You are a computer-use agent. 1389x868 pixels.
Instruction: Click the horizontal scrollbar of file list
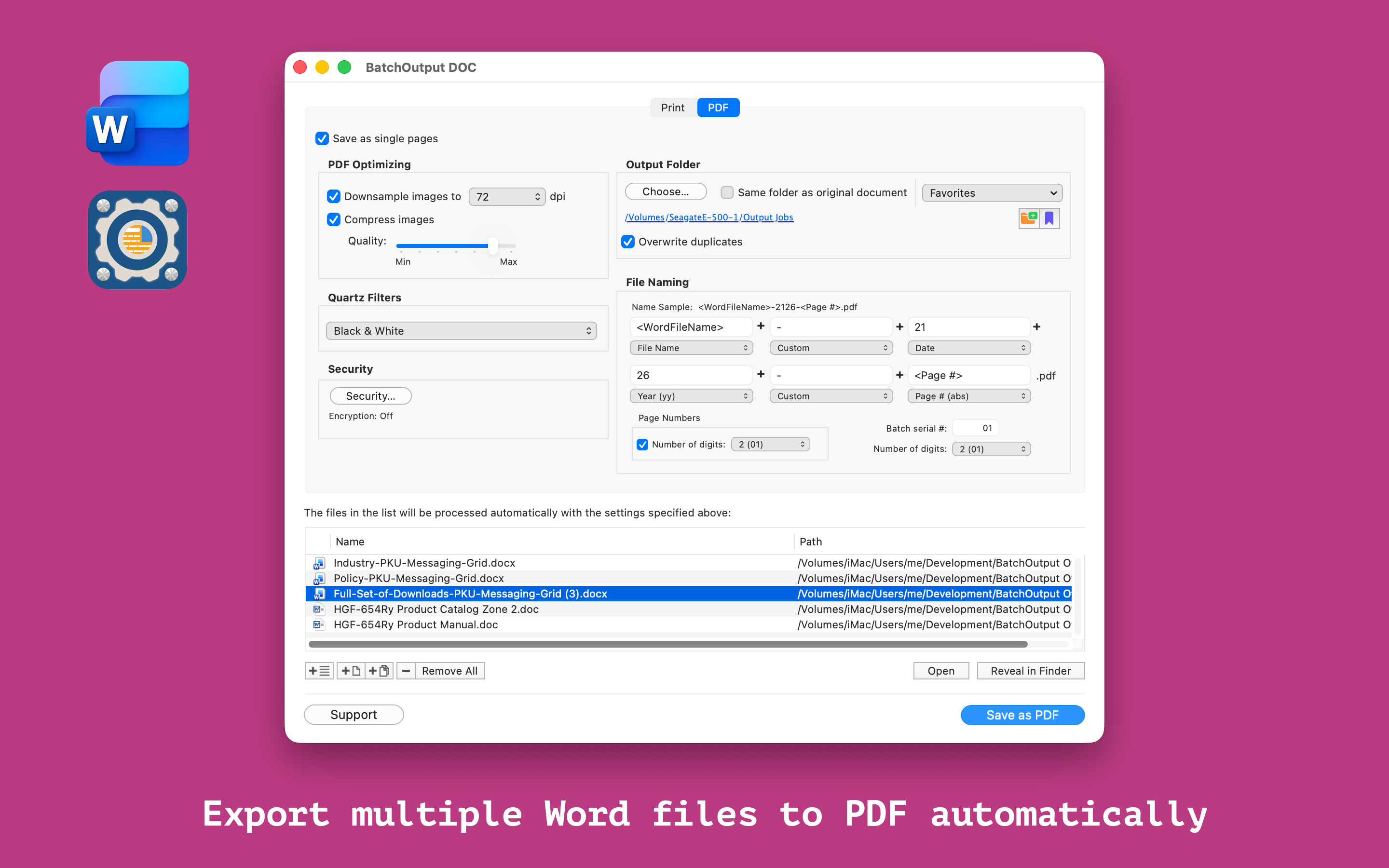pos(668,644)
